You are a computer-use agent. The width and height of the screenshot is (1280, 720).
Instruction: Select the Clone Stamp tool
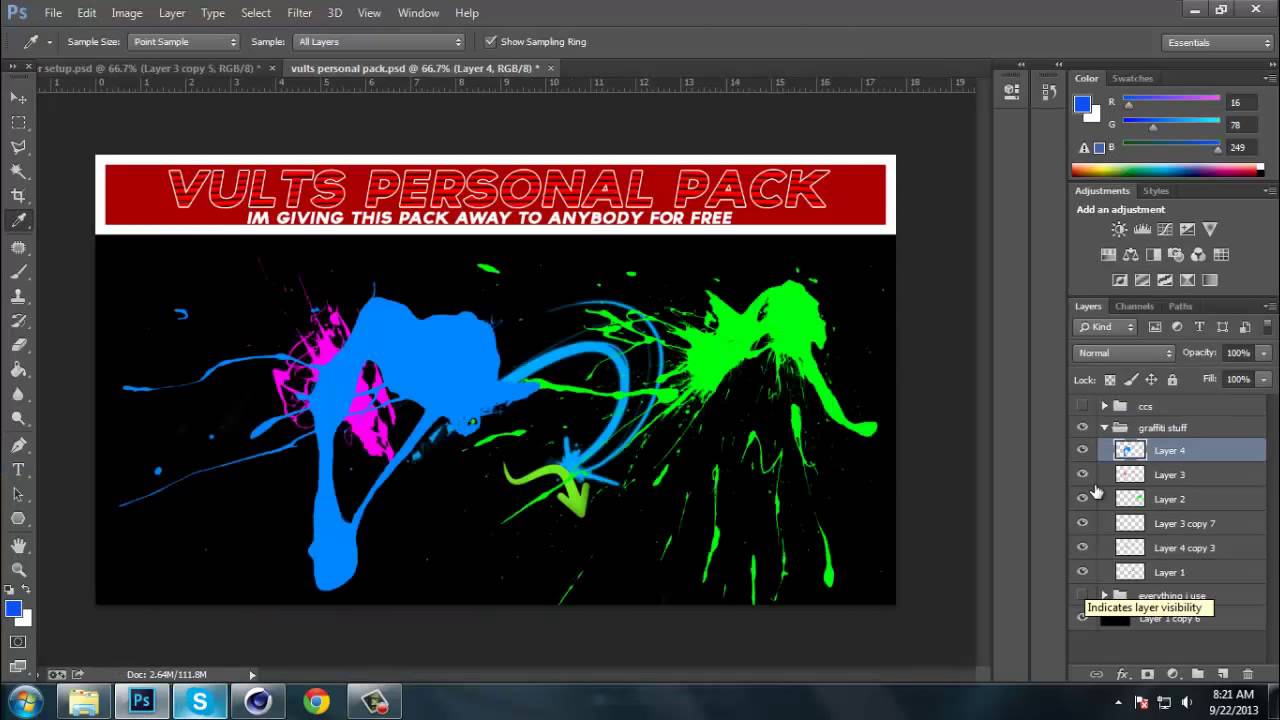click(x=18, y=296)
